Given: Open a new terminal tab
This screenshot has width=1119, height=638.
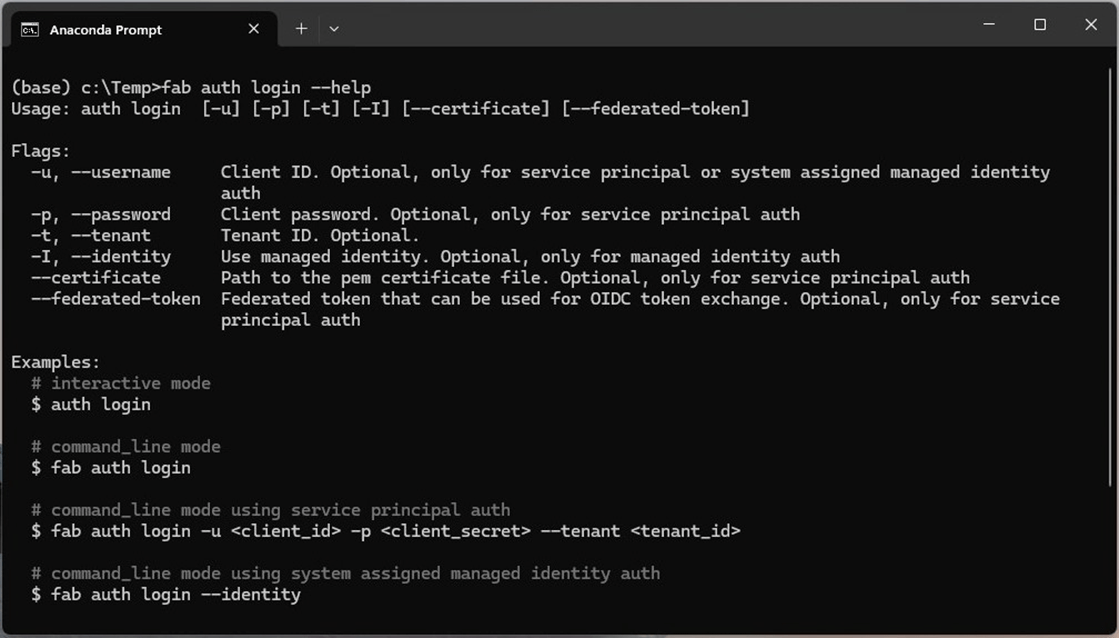Looking at the screenshot, I should (301, 29).
